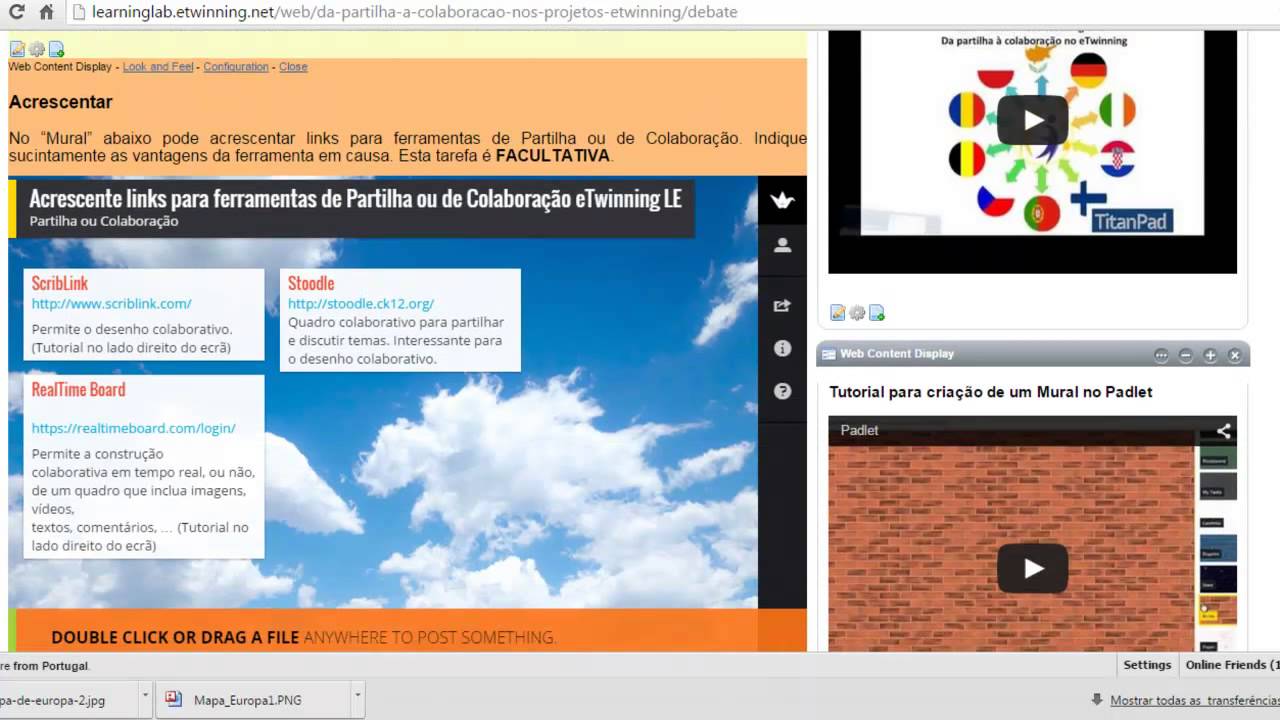Follow the realtimeboard.com/login URL link
Screen dimensions: 1280x720
click(x=133, y=428)
